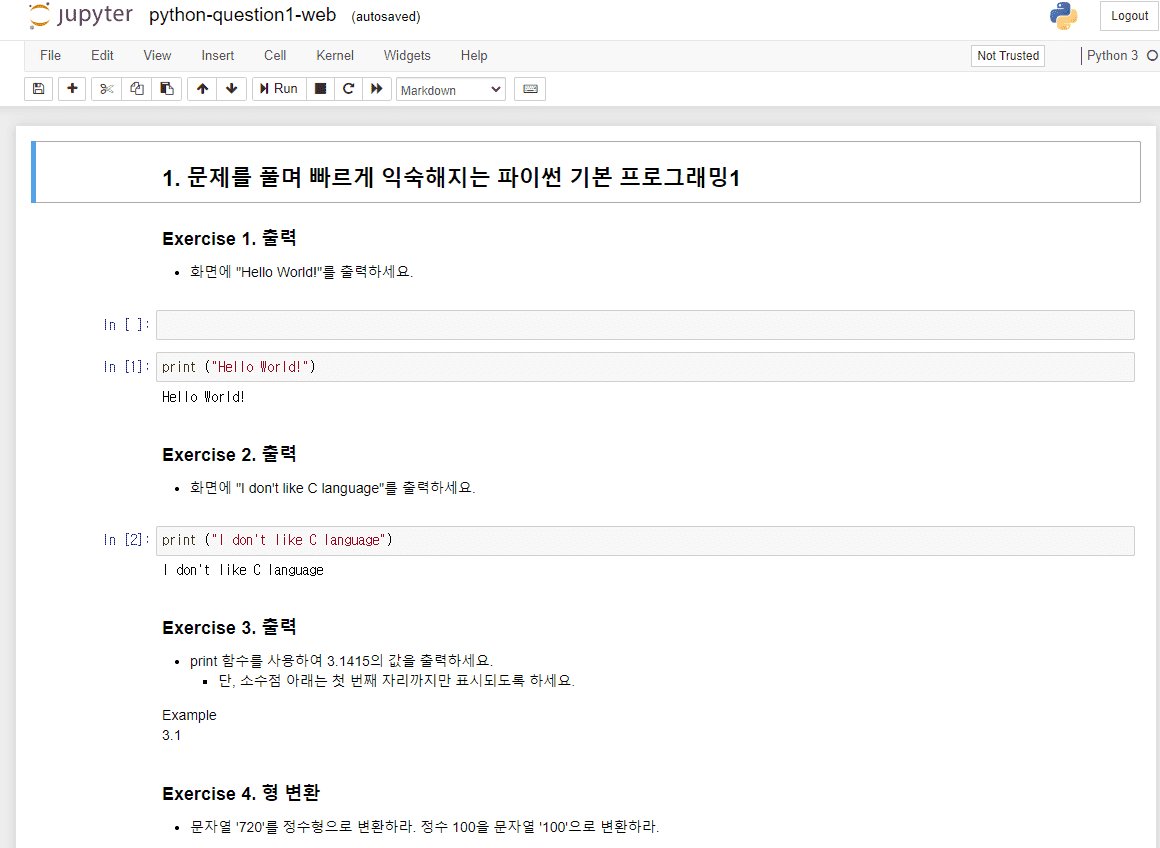Click the 'I don't like C language' output

243,571
